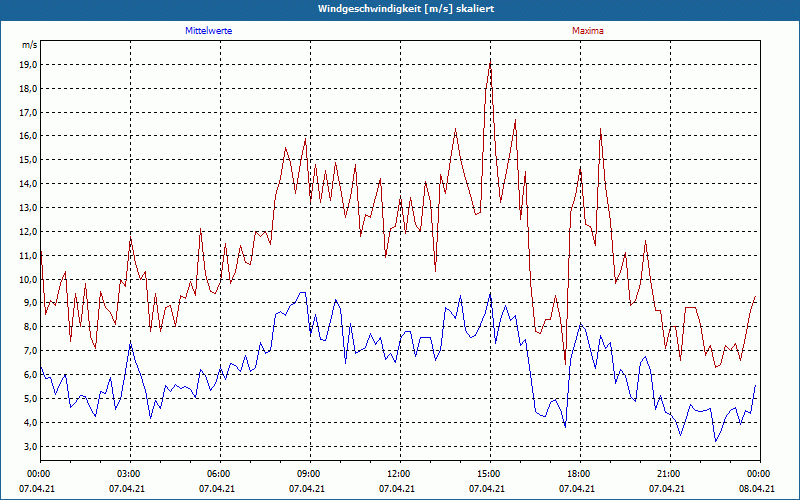Viewport: 800px width, 500px height.
Task: Click the 21:00 time label
Action: click(x=670, y=474)
